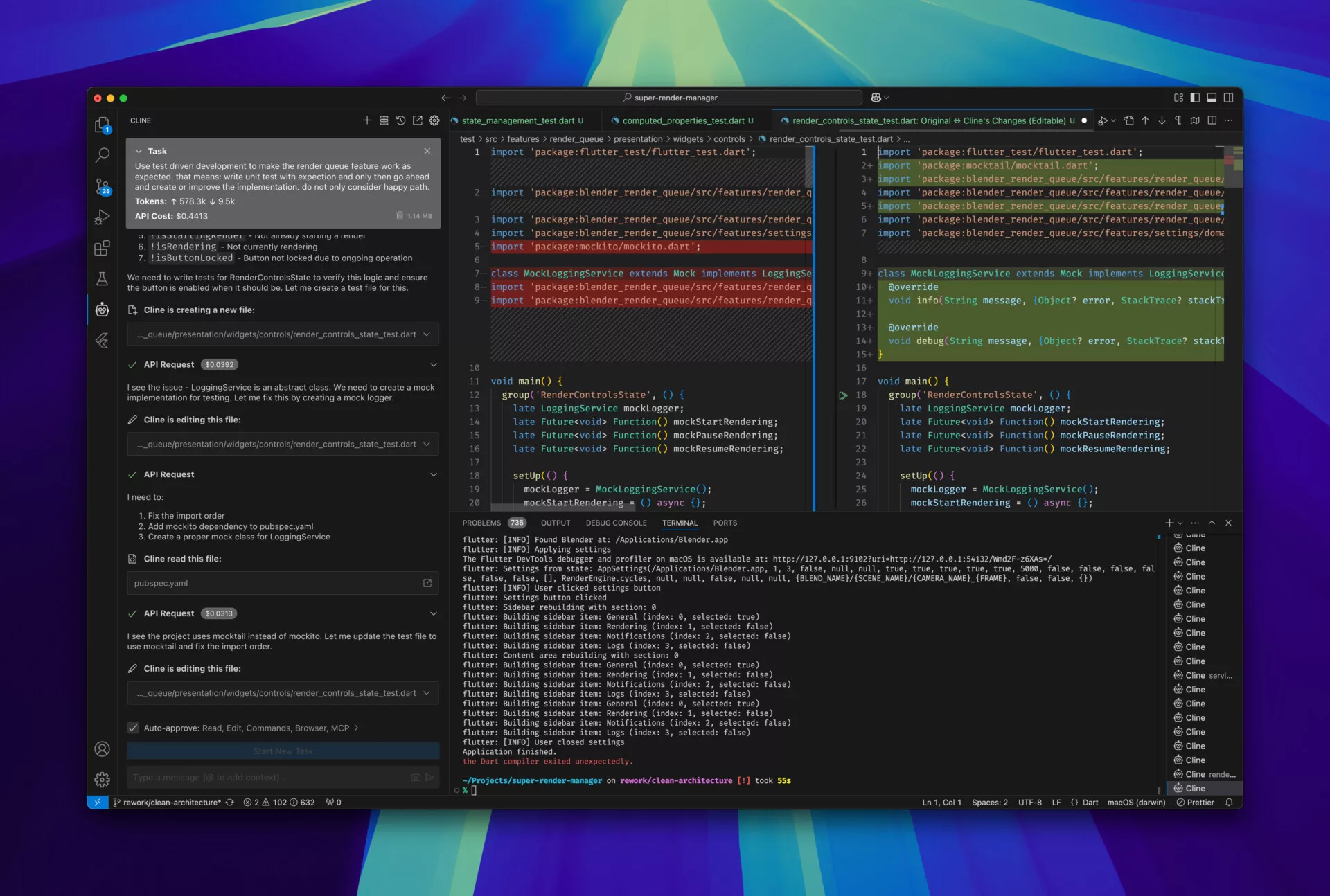This screenshot has width=1330, height=896.
Task: Collapse the Task header chevron
Action: (139, 151)
